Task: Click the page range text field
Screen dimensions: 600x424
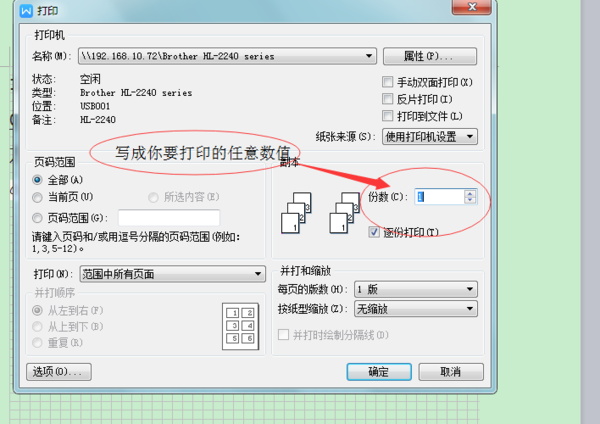Action: [x=169, y=218]
